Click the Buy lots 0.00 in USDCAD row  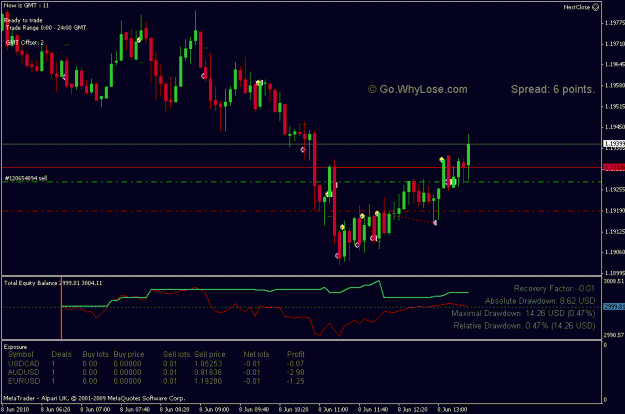90,364
